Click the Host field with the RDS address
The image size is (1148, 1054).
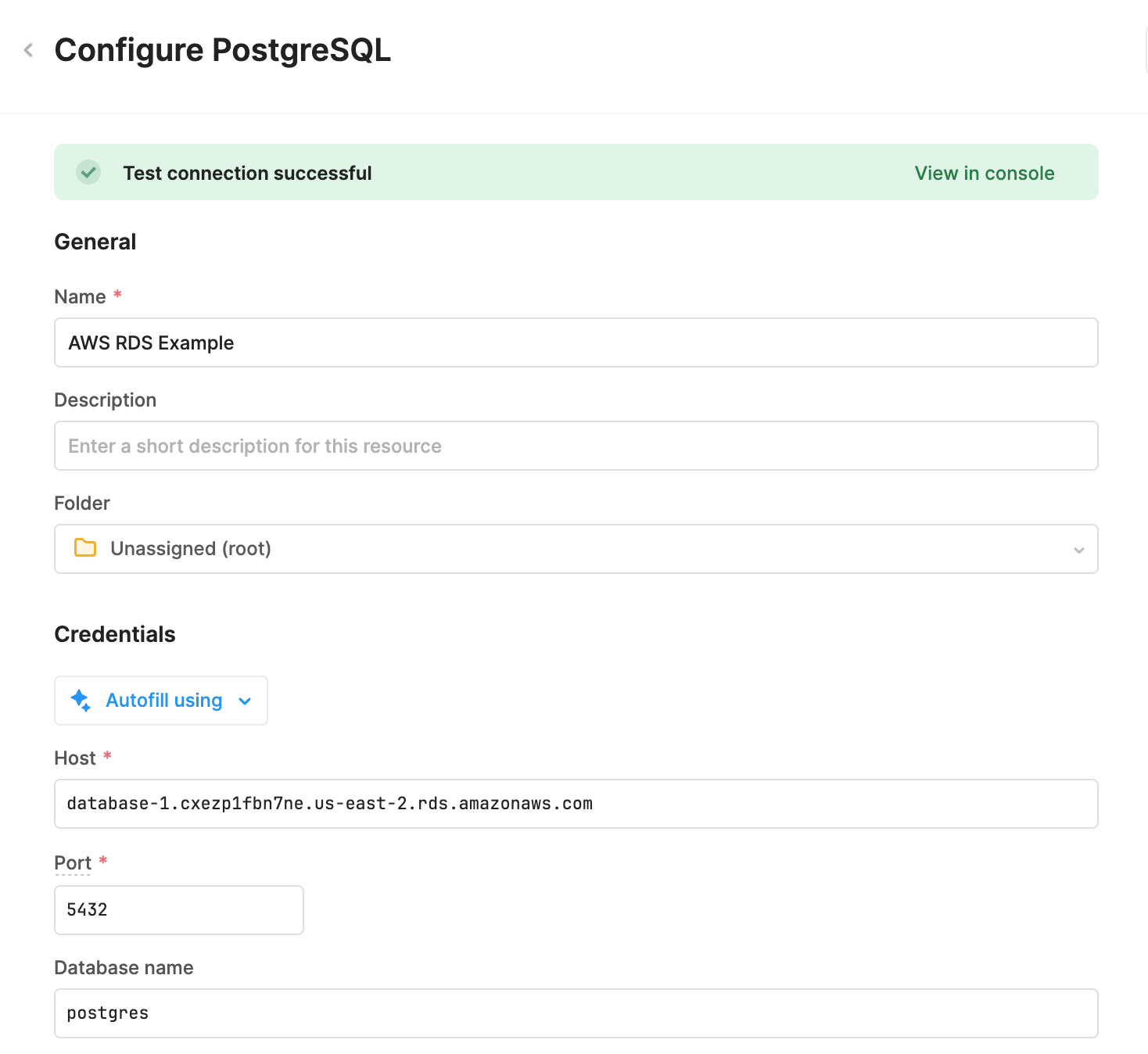[x=576, y=804]
